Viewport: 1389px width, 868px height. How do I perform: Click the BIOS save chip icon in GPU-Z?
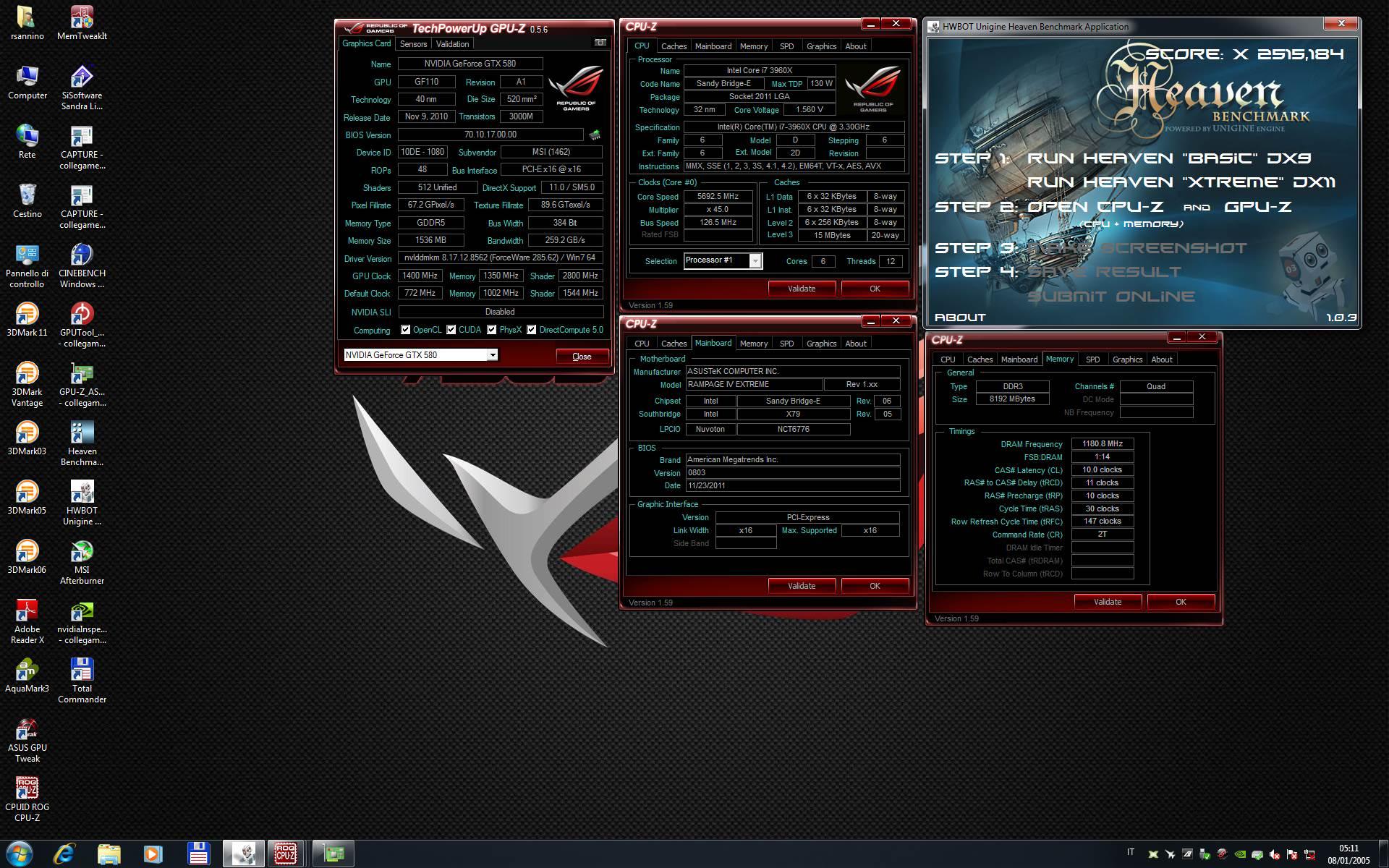[x=595, y=135]
